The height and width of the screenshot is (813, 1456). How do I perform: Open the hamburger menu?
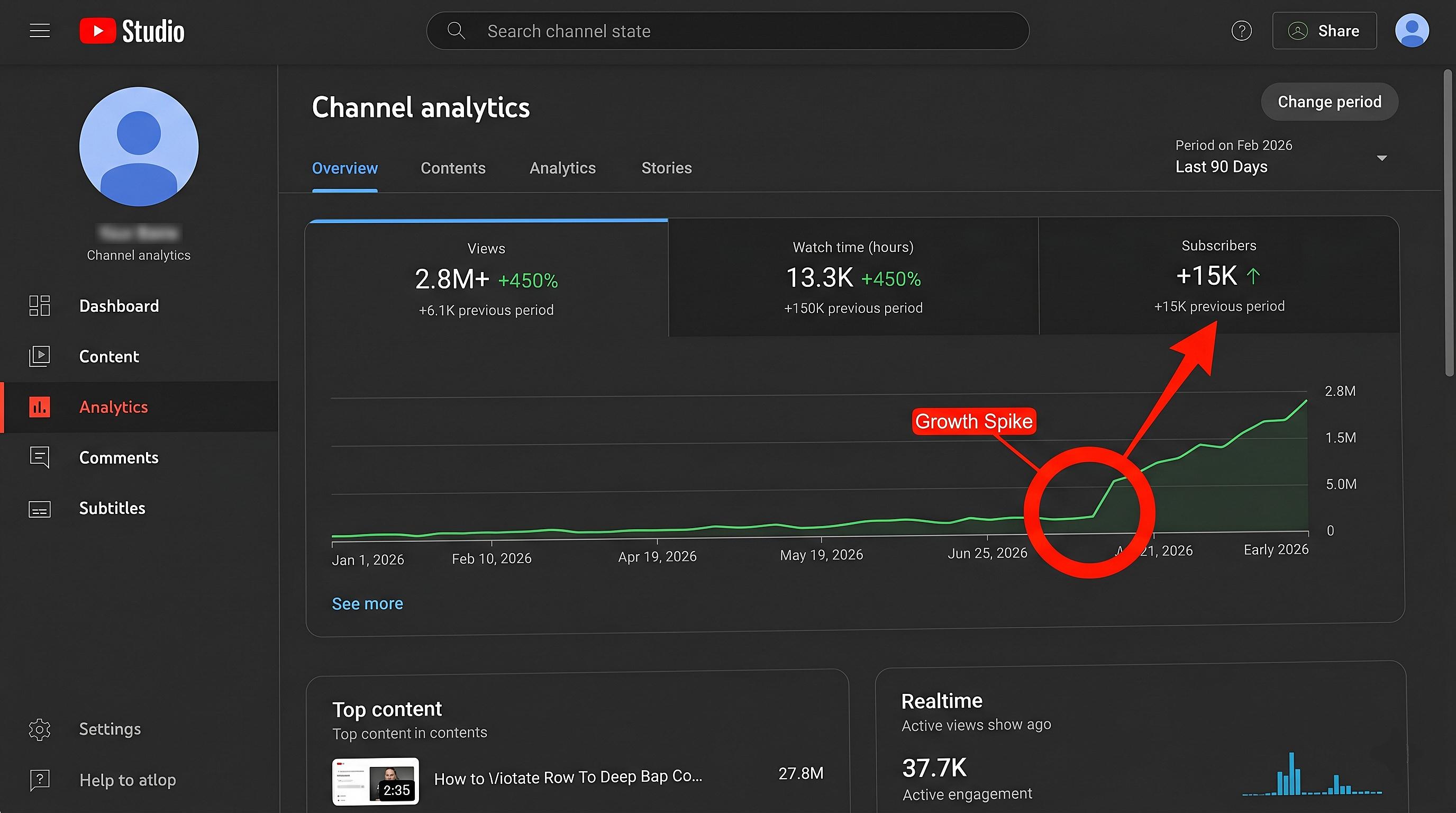(x=40, y=31)
